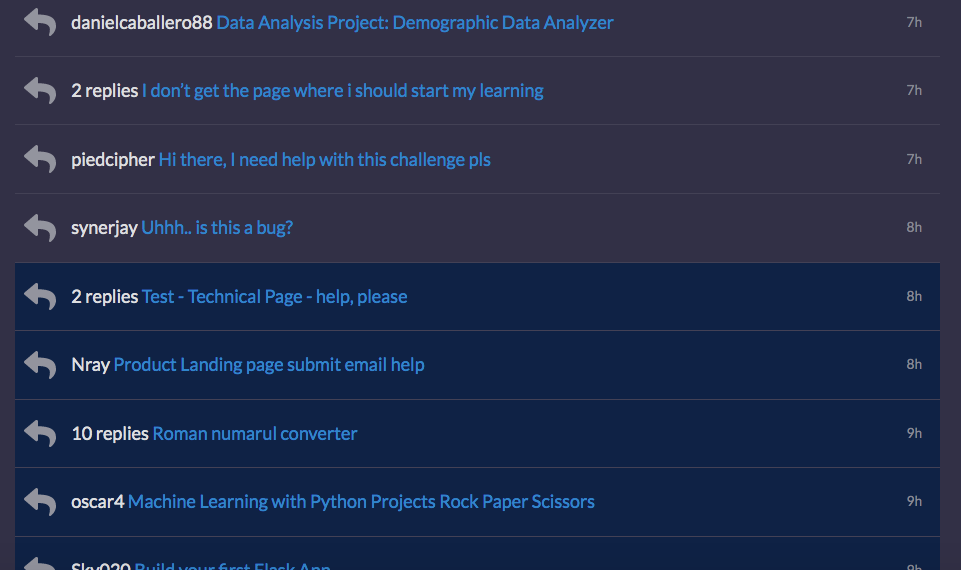Click 7h timestamp on danielcaballero88 row
The width and height of the screenshot is (961, 570).
coord(914,22)
